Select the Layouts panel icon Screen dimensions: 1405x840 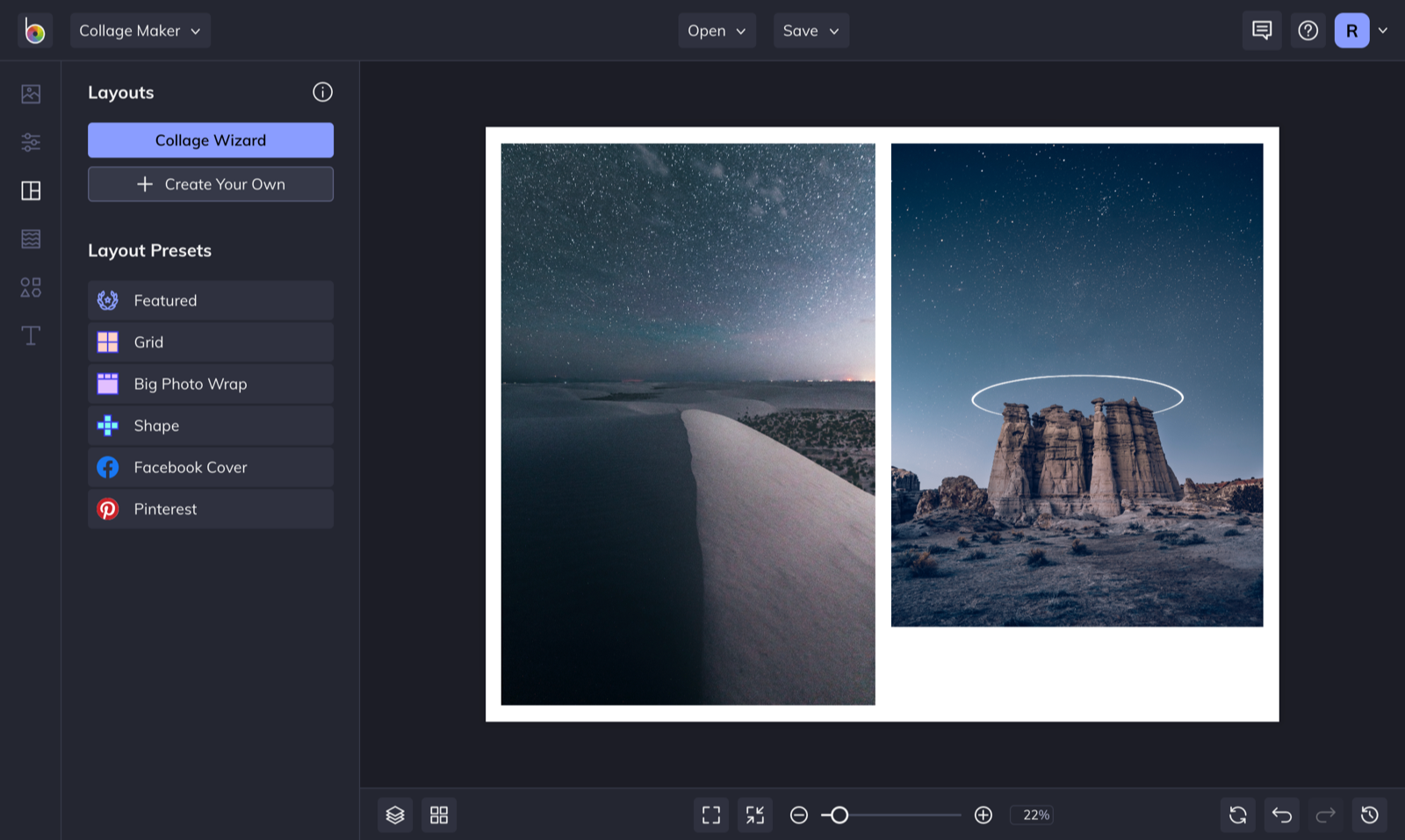30,190
